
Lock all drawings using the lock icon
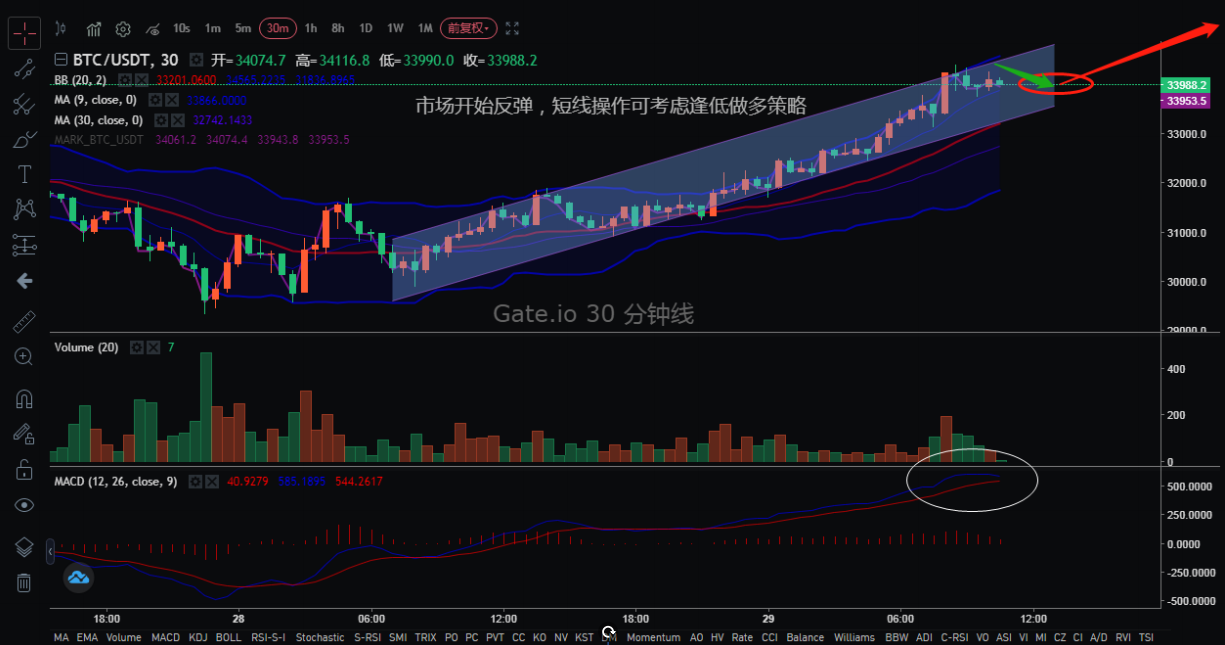pos(24,469)
